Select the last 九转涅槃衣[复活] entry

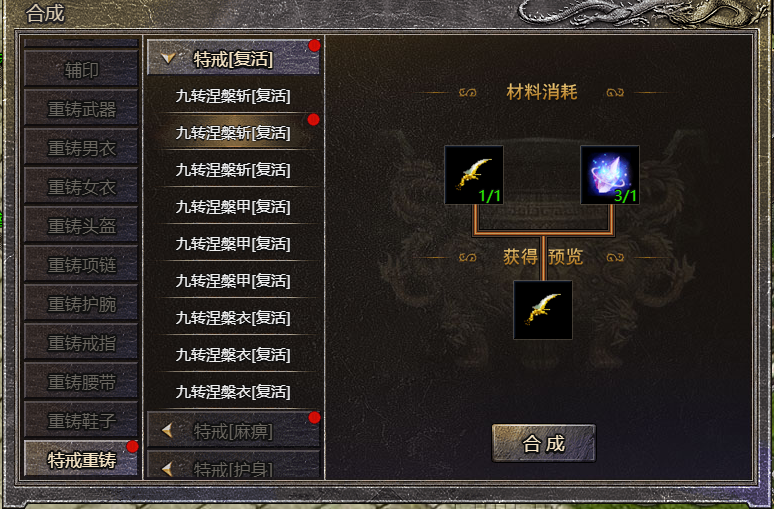(x=233, y=392)
